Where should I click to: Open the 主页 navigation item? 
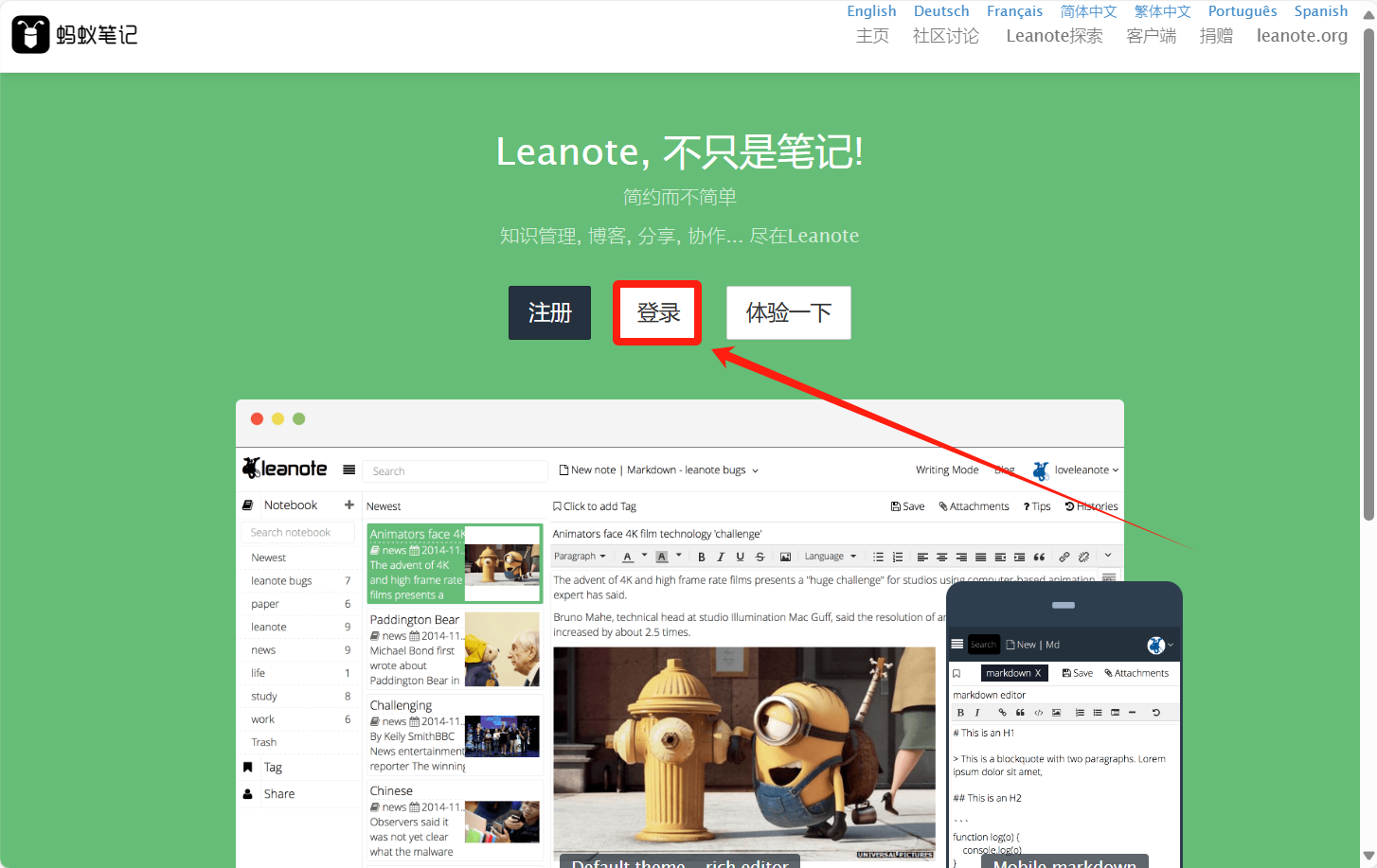pyautogui.click(x=872, y=36)
